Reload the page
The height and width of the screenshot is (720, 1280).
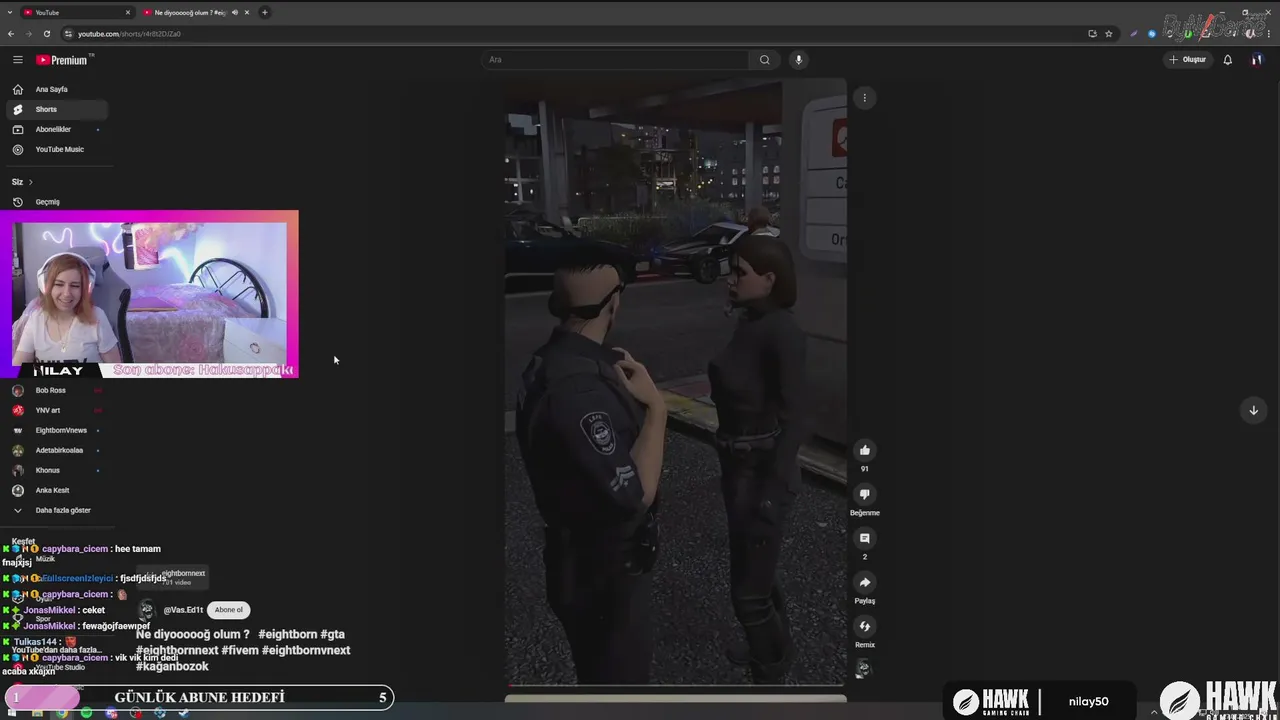click(46, 34)
